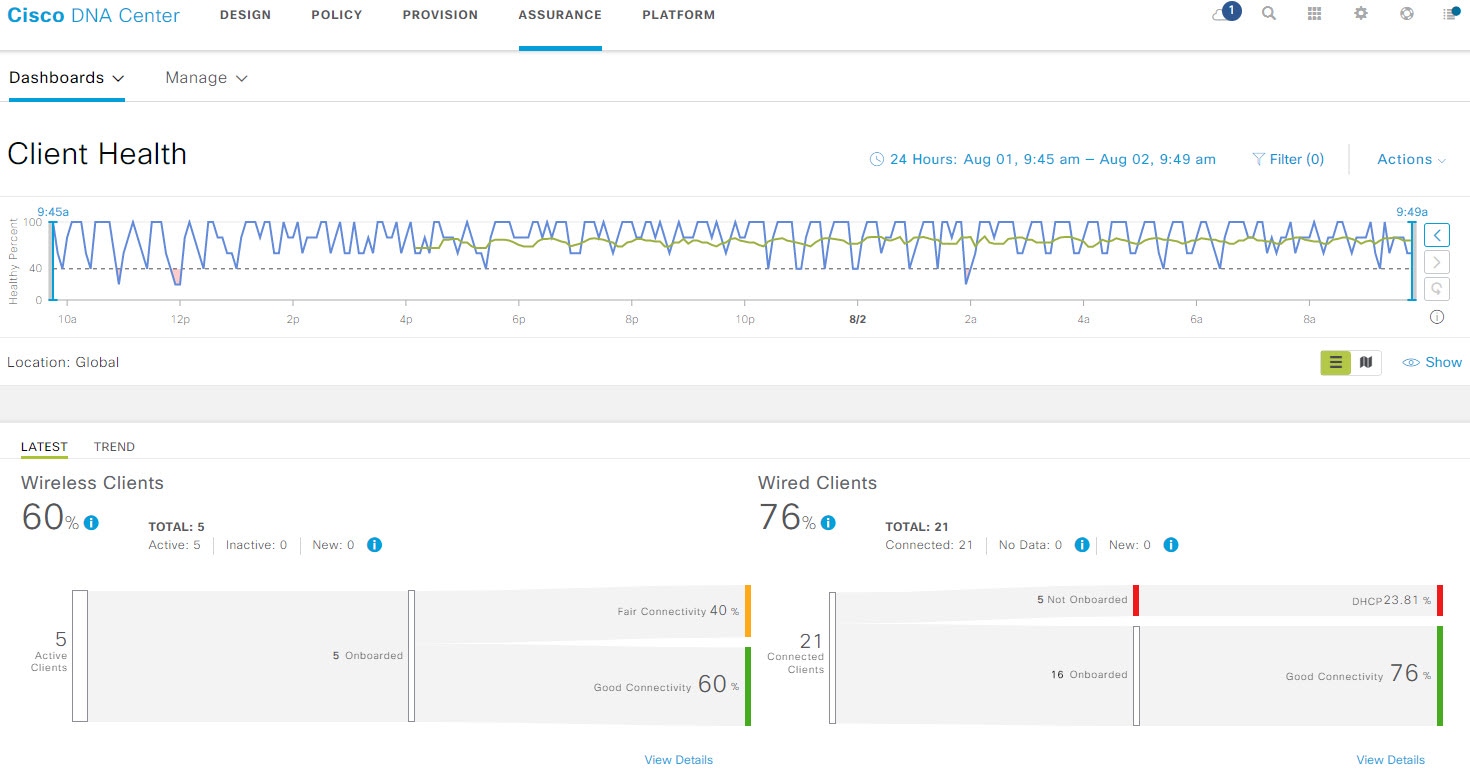The width and height of the screenshot is (1470, 772).
Task: Expand the Dashboards dropdown
Action: pyautogui.click(x=66, y=78)
